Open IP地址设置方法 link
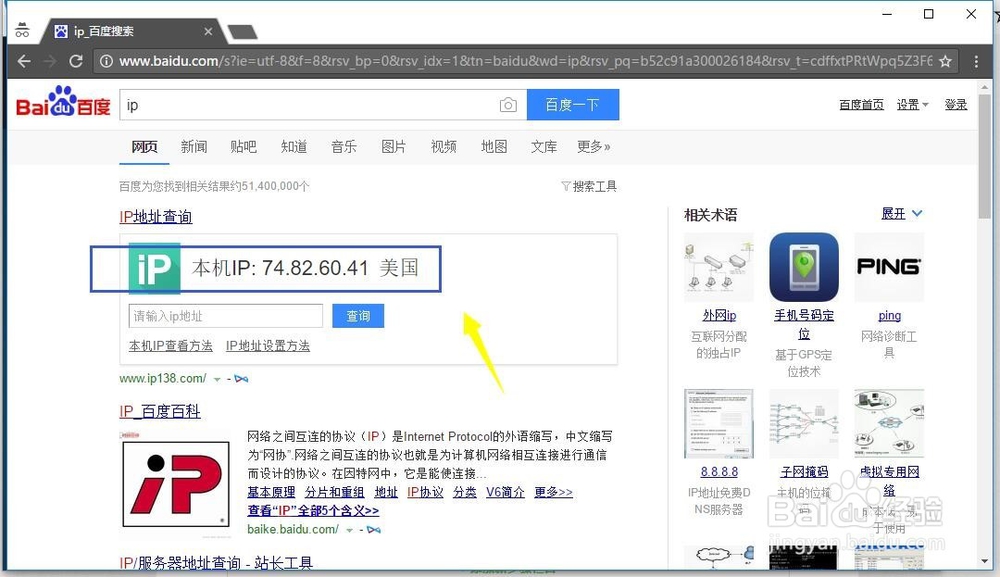The image size is (1000, 577). pos(268,346)
